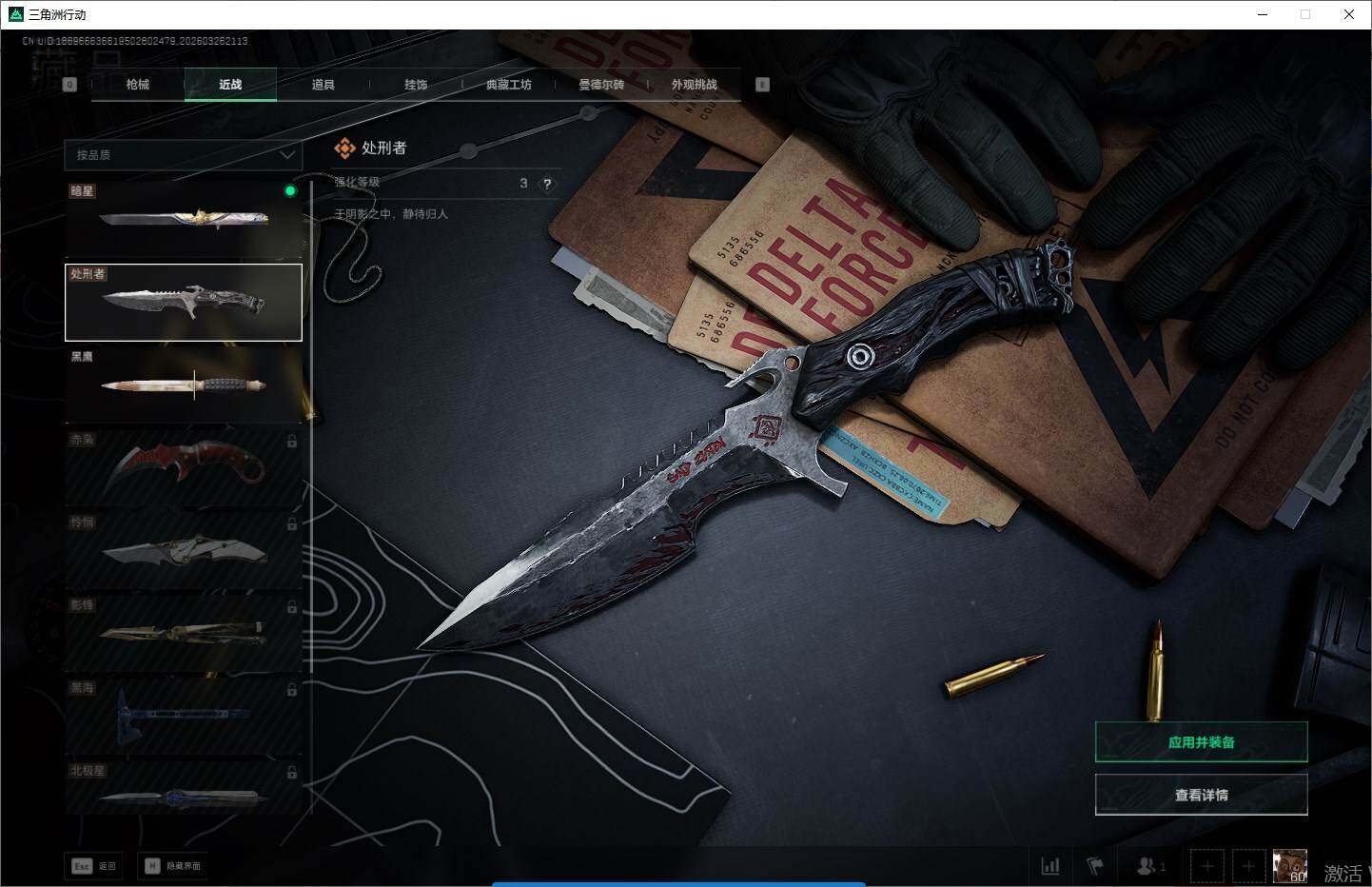Open the 典藏工坊 tab

[508, 85]
